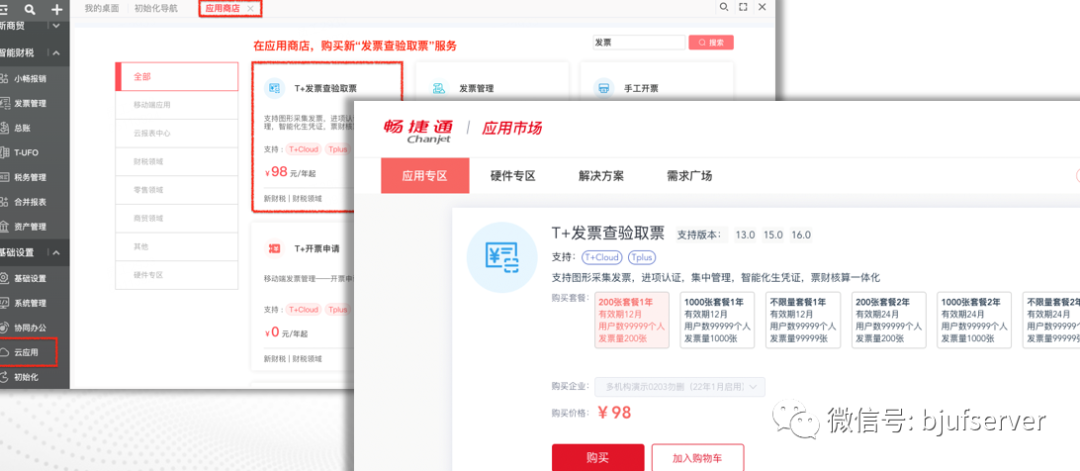1080x471 pixels.
Task: Open 应用专区 in 应用市场 navigation
Action: 425,176
